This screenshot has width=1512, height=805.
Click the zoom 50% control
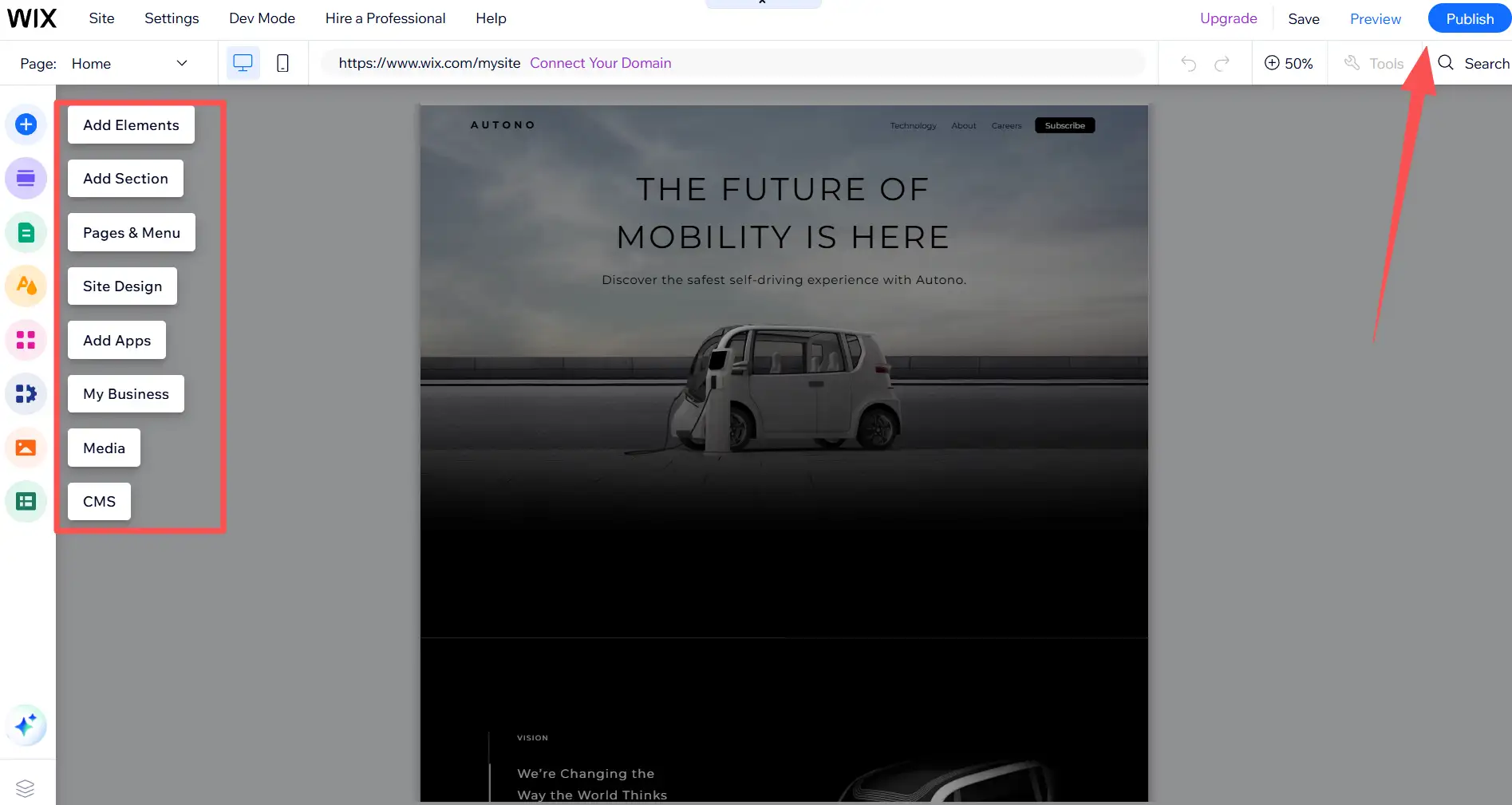point(1288,63)
